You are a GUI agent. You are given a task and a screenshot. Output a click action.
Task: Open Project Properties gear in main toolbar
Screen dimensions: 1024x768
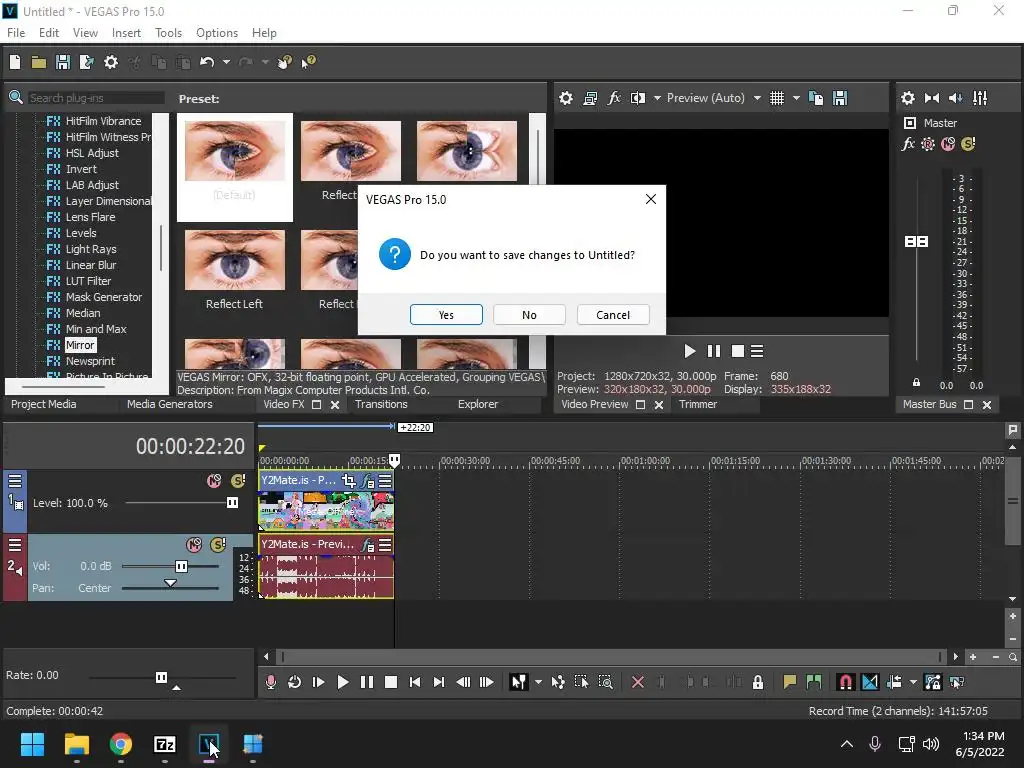click(x=111, y=62)
